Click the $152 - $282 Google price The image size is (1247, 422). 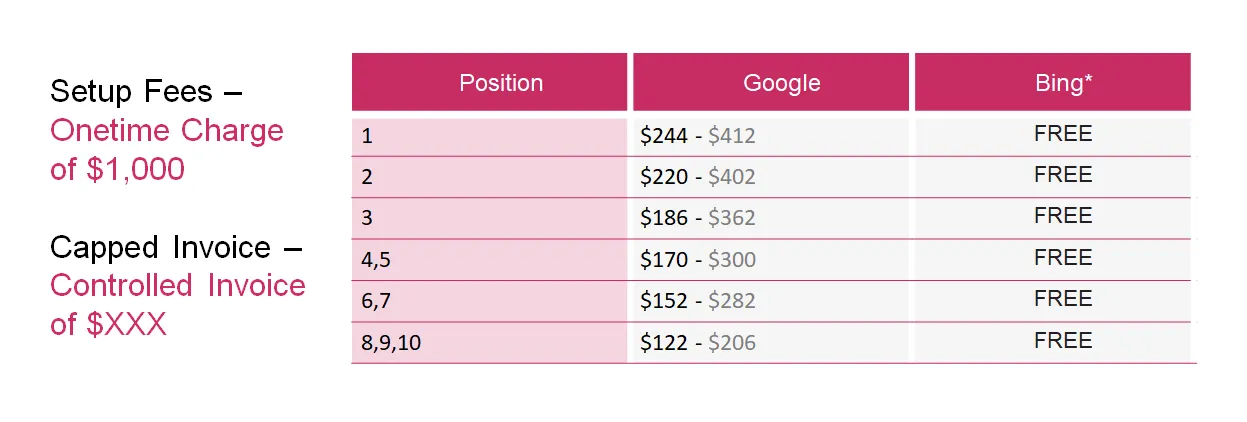click(698, 301)
